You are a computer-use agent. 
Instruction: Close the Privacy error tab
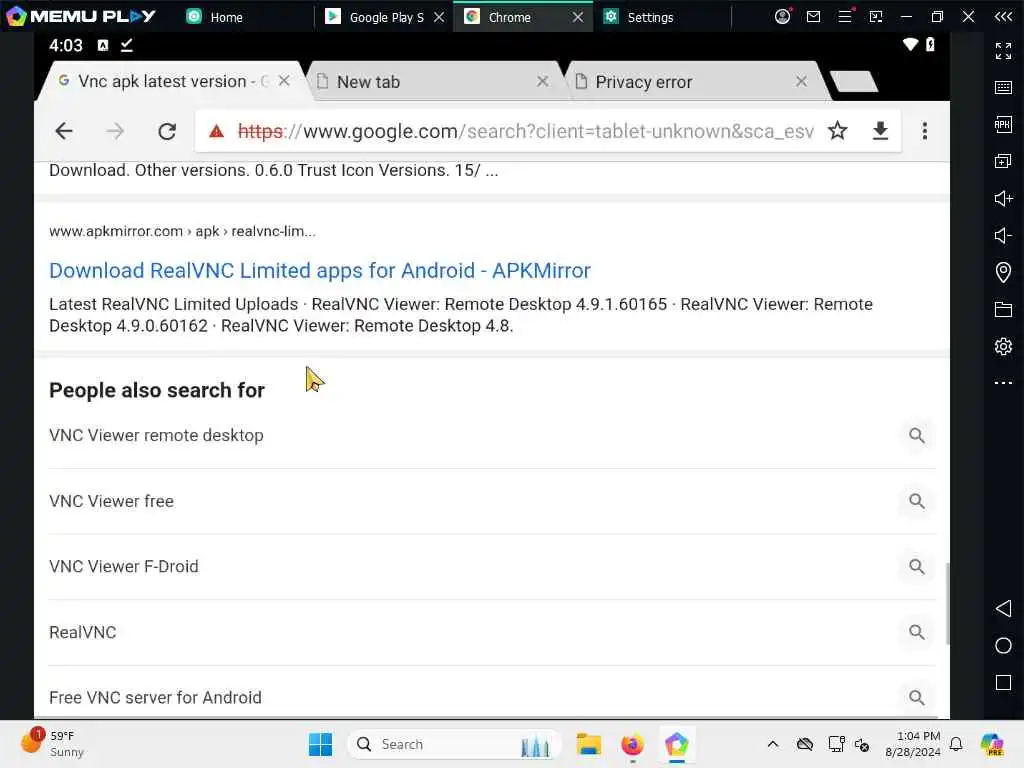pos(801,81)
